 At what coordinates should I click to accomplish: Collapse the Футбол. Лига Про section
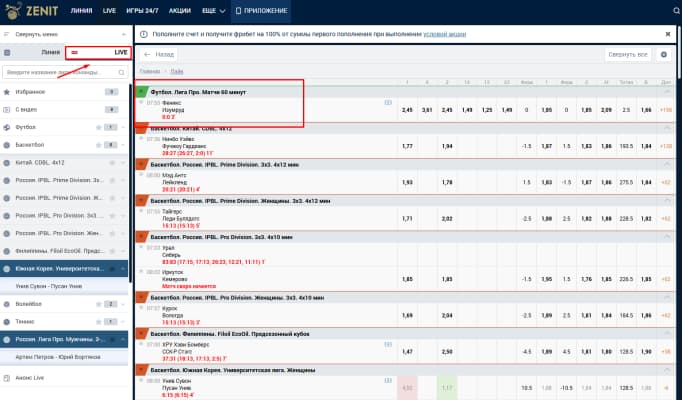pyautogui.click(x=667, y=92)
